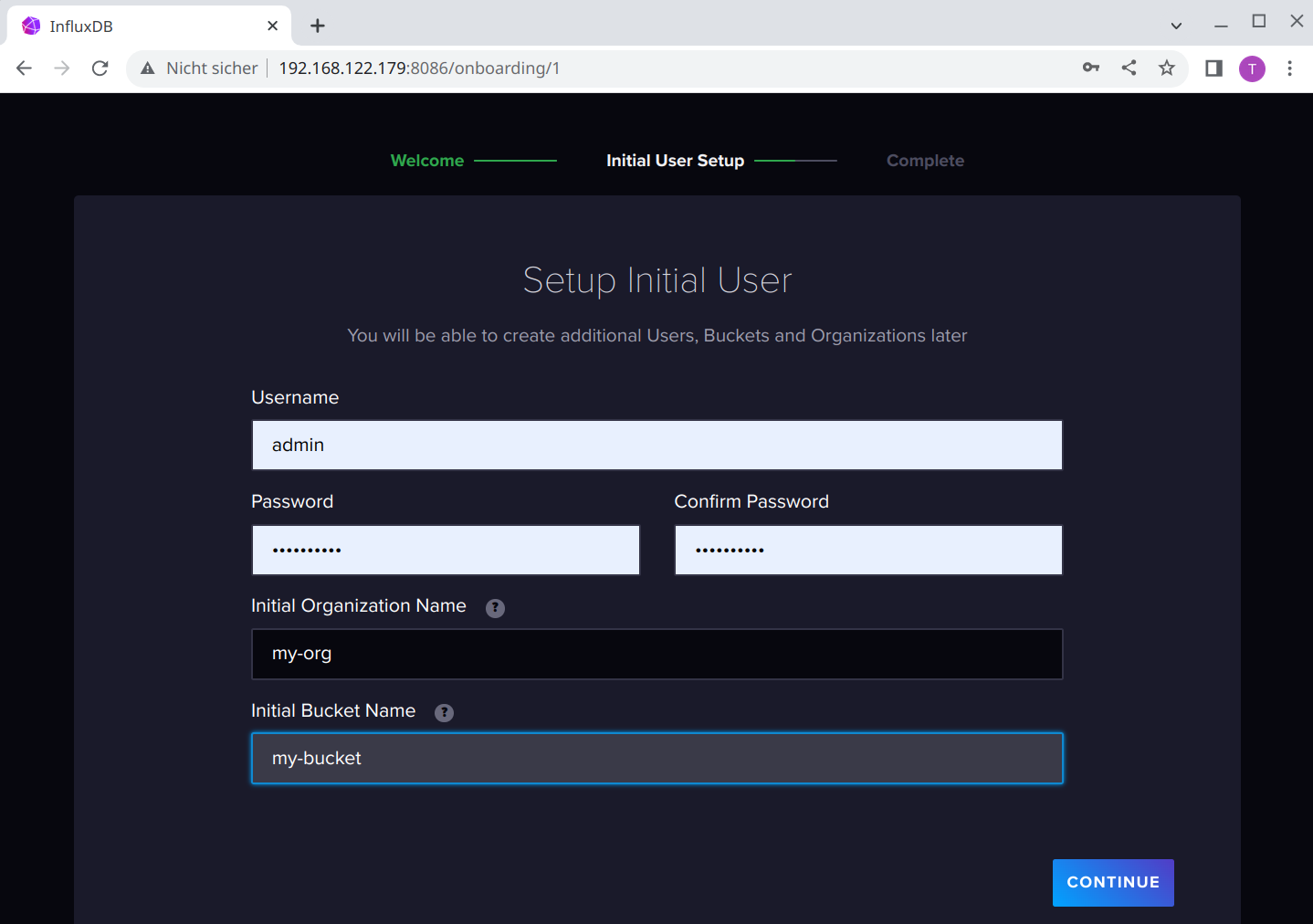Click the 'Password' field label
Screen dimensions: 1313x924
coord(292,501)
